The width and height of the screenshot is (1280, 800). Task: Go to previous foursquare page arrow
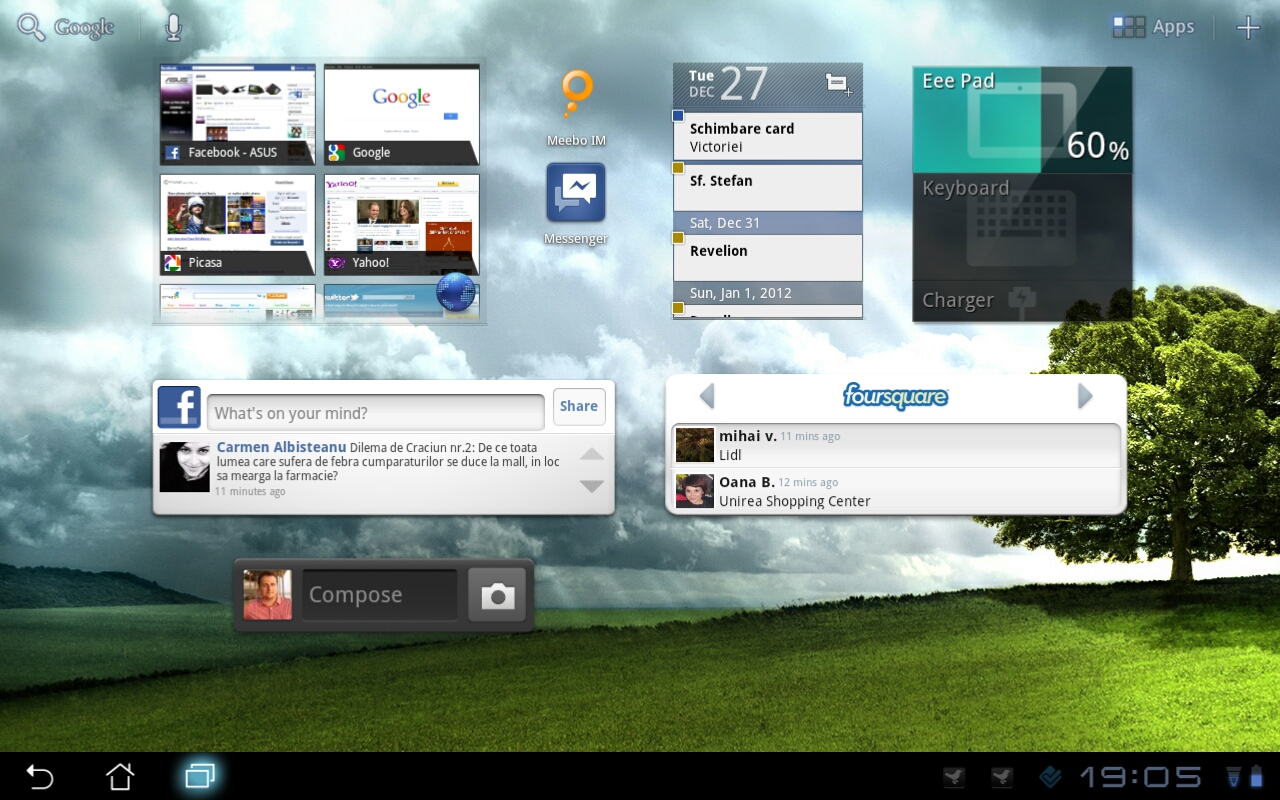[x=707, y=397]
